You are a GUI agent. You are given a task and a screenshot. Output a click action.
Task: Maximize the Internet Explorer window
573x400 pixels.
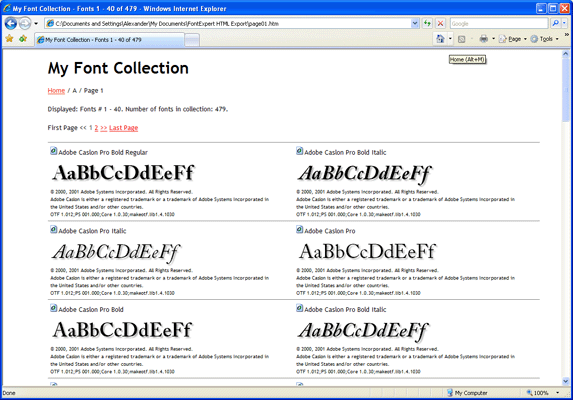pos(553,8)
